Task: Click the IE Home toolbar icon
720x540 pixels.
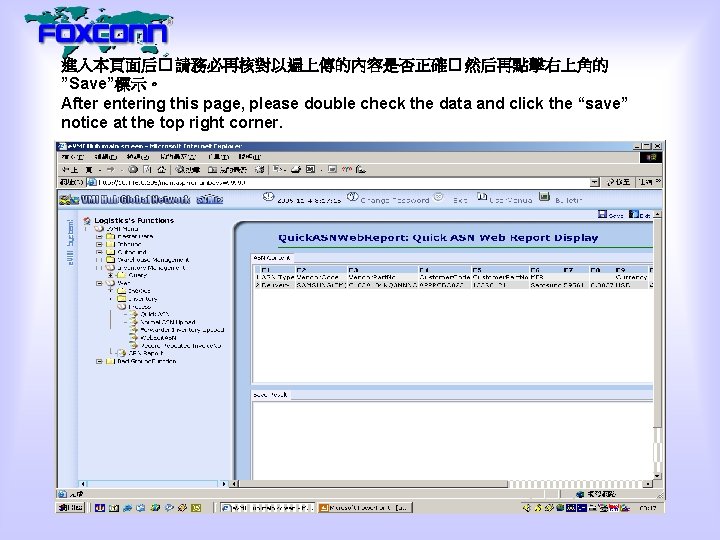Action: pyautogui.click(x=161, y=169)
